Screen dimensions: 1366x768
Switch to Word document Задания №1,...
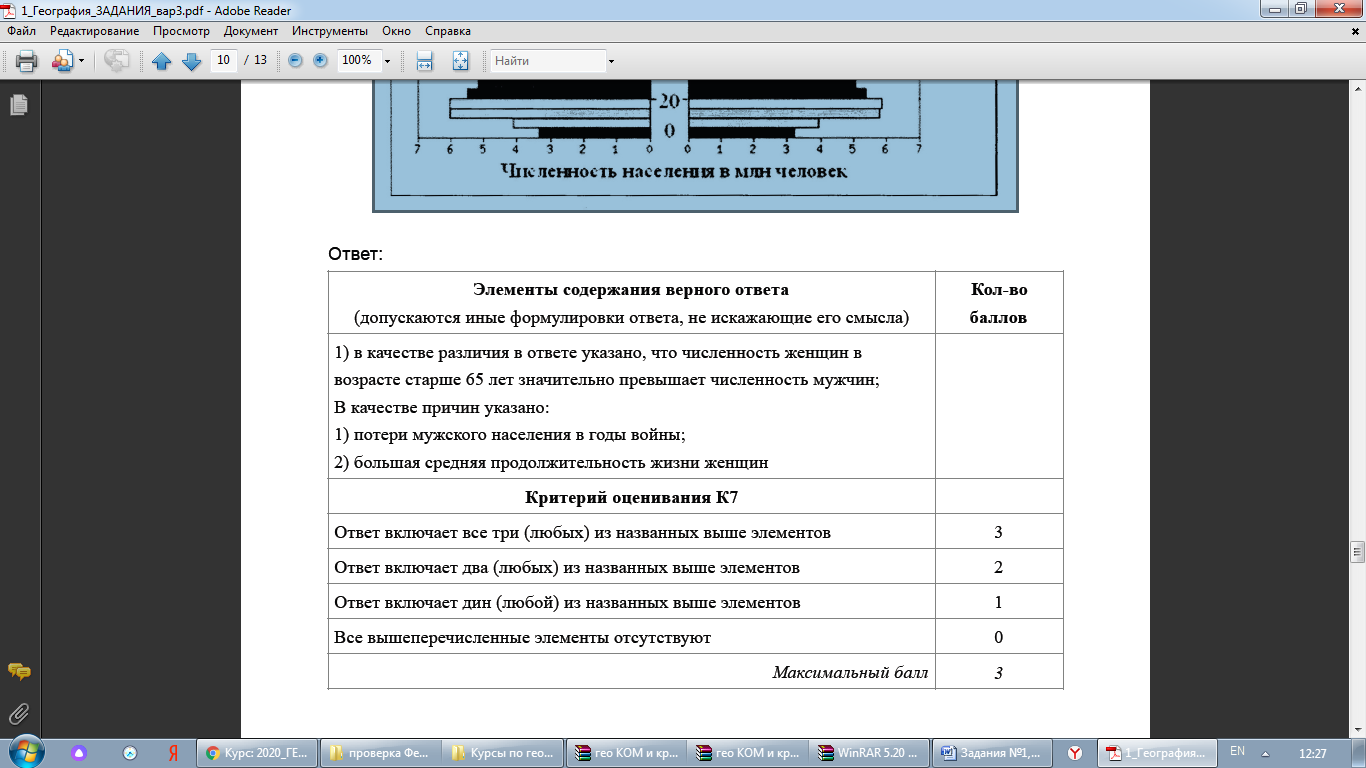coord(992,752)
